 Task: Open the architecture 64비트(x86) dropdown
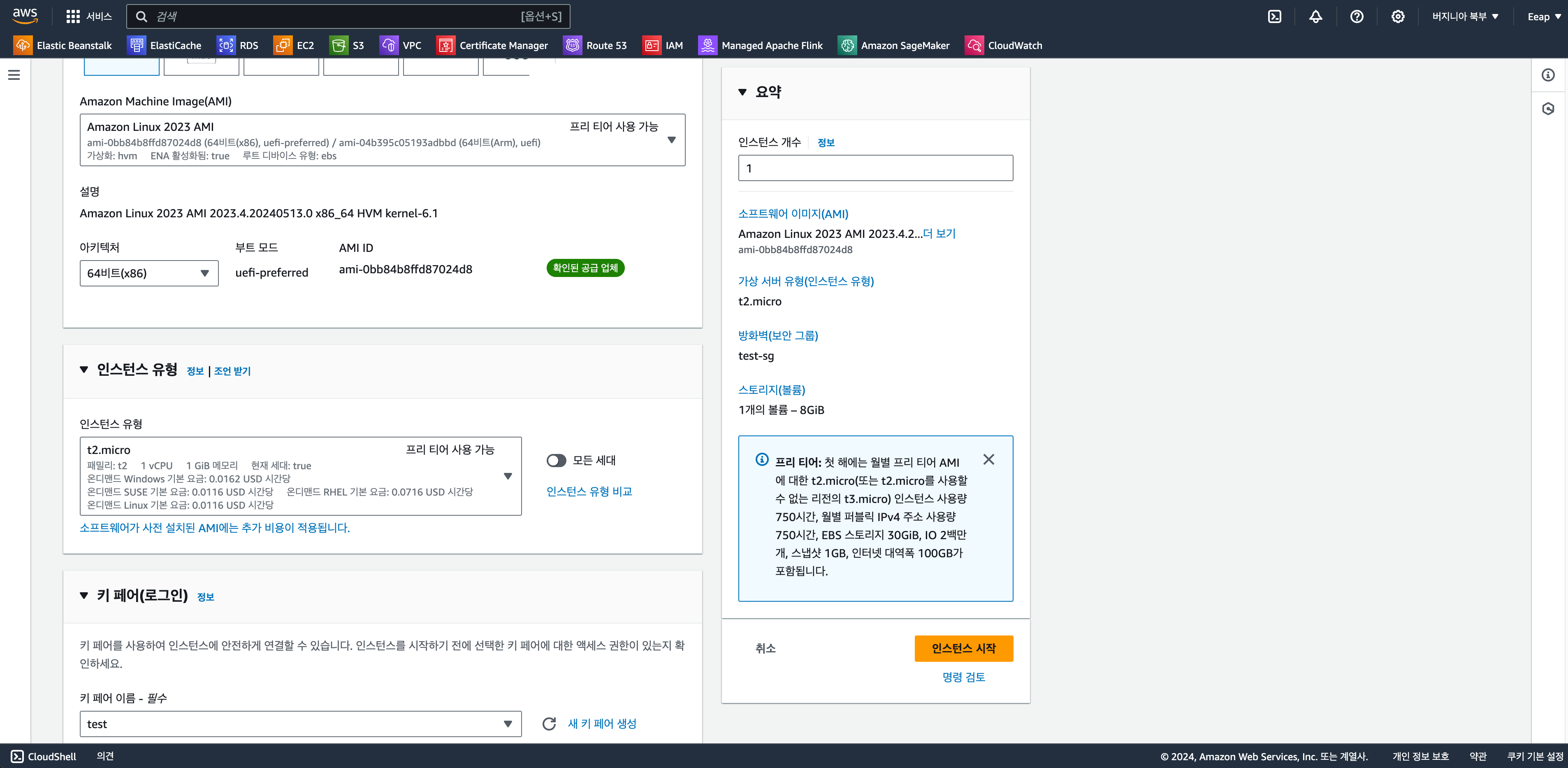click(148, 273)
